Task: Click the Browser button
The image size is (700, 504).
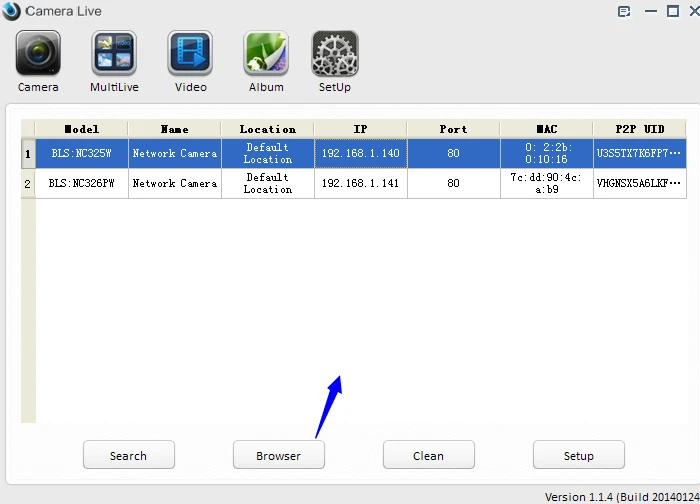Action: (279, 455)
